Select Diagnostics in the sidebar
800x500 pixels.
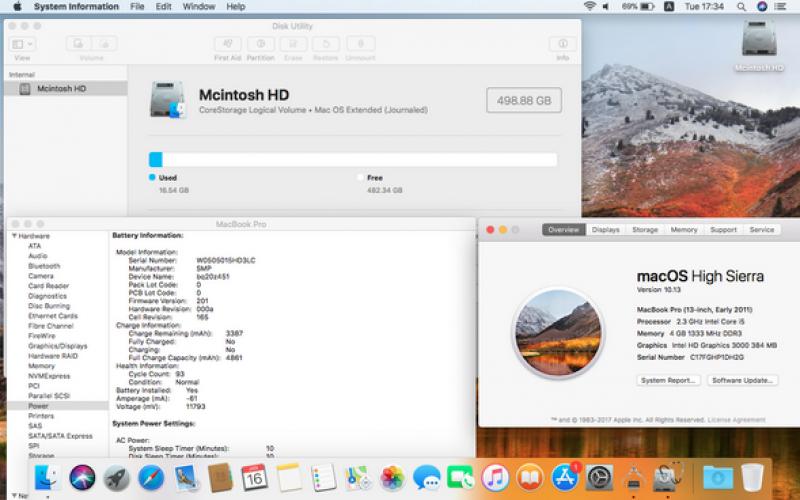pos(47,296)
